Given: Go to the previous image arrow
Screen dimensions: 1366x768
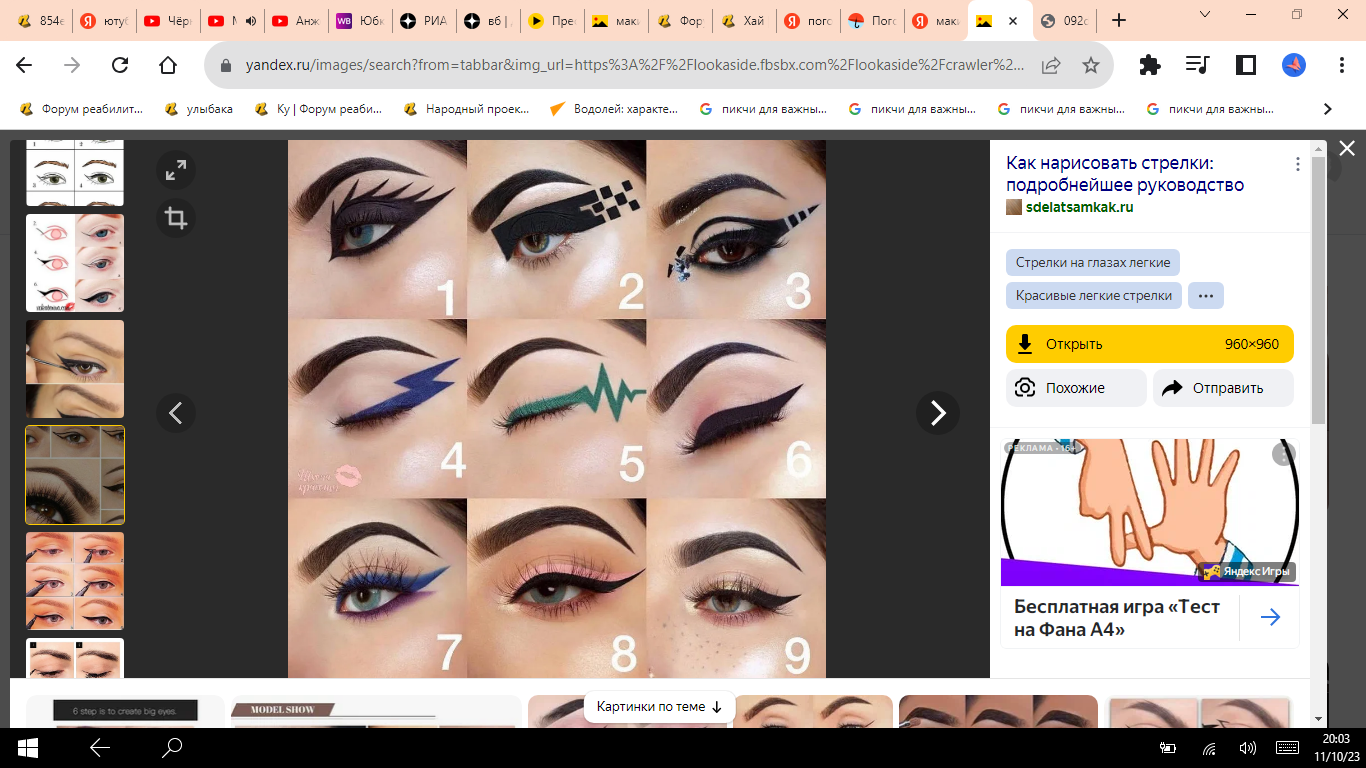Looking at the screenshot, I should (176, 413).
